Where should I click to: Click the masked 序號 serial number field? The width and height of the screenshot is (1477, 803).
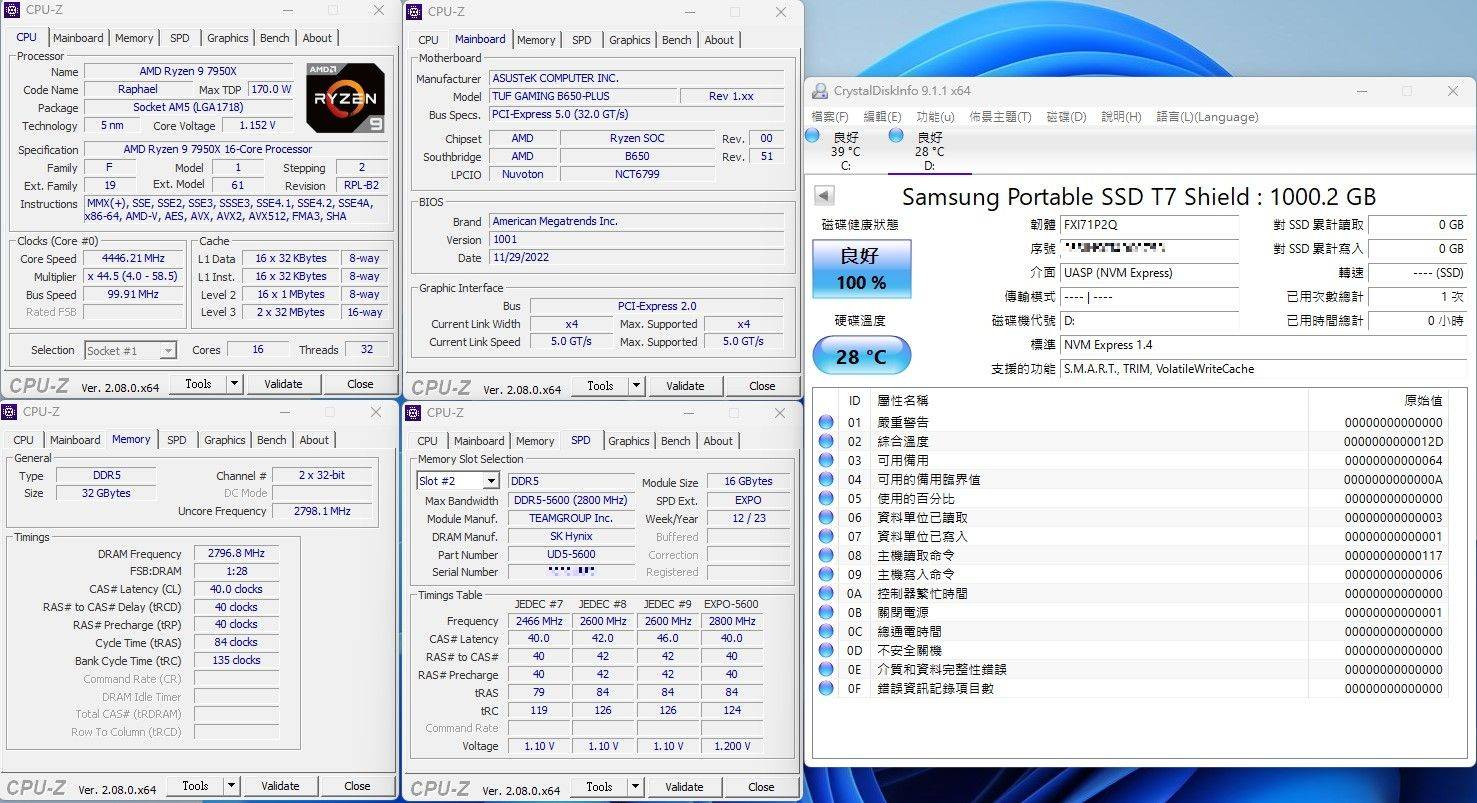pyautogui.click(x=1148, y=248)
